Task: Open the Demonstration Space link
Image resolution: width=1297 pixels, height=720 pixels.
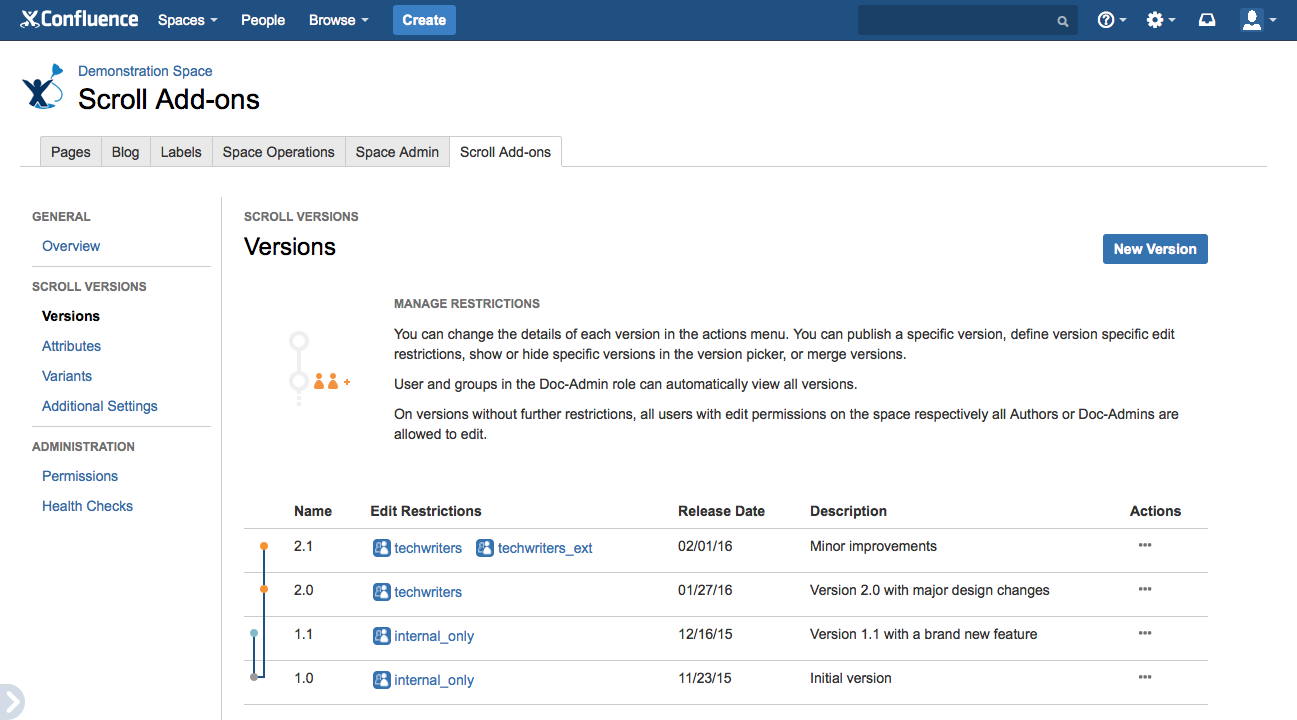Action: click(x=145, y=71)
